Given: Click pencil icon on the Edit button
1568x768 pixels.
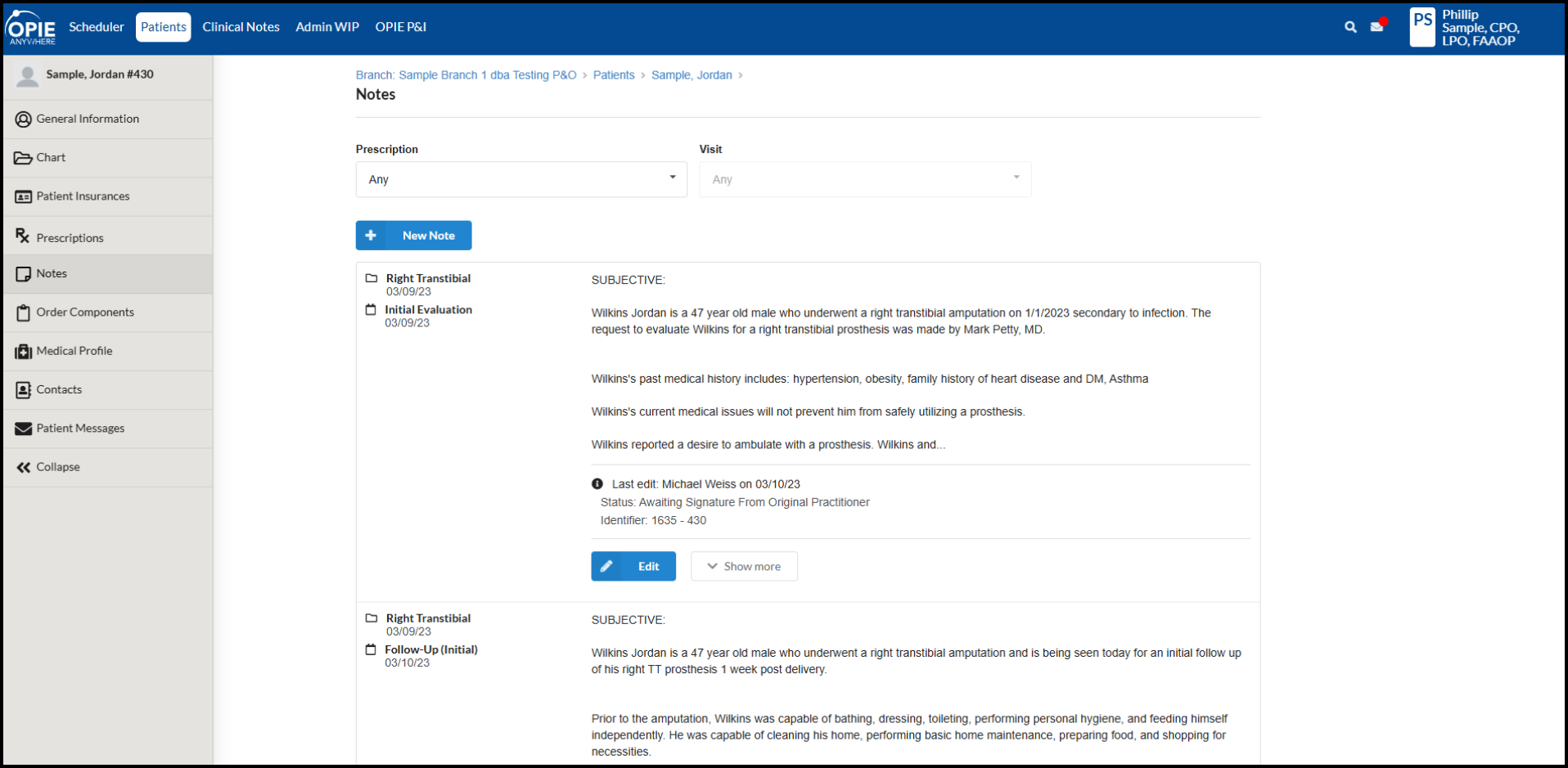Looking at the screenshot, I should click(x=606, y=566).
